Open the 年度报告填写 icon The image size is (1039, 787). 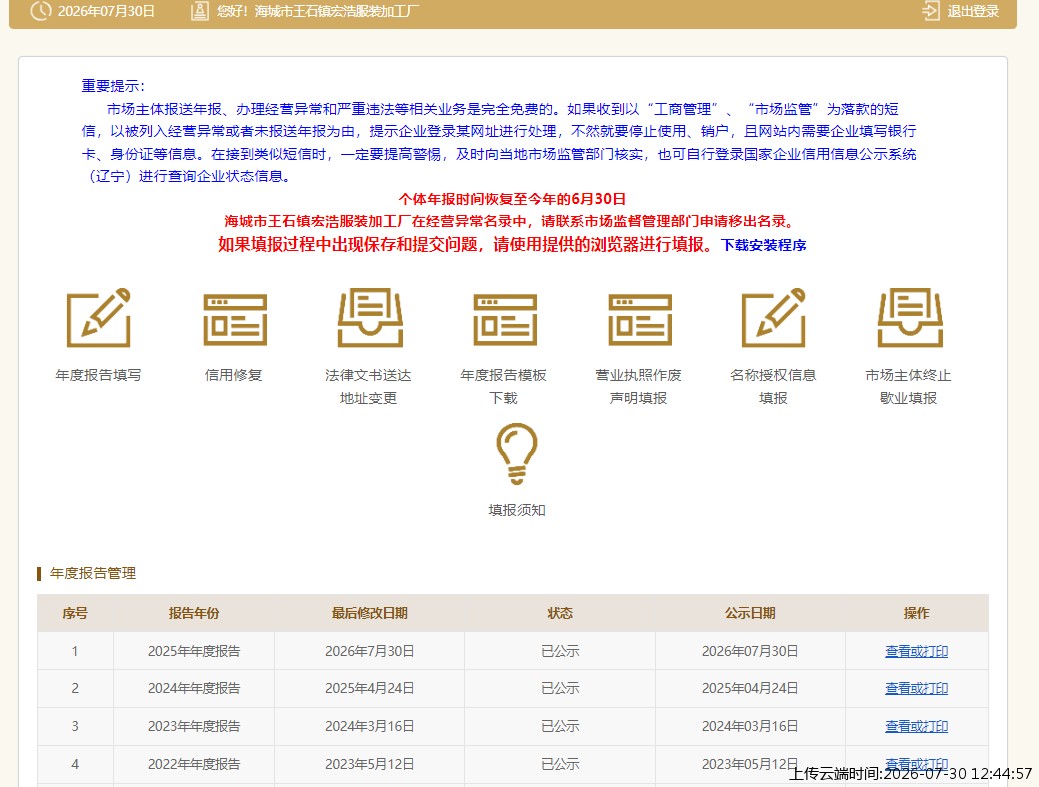pyautogui.click(x=99, y=317)
